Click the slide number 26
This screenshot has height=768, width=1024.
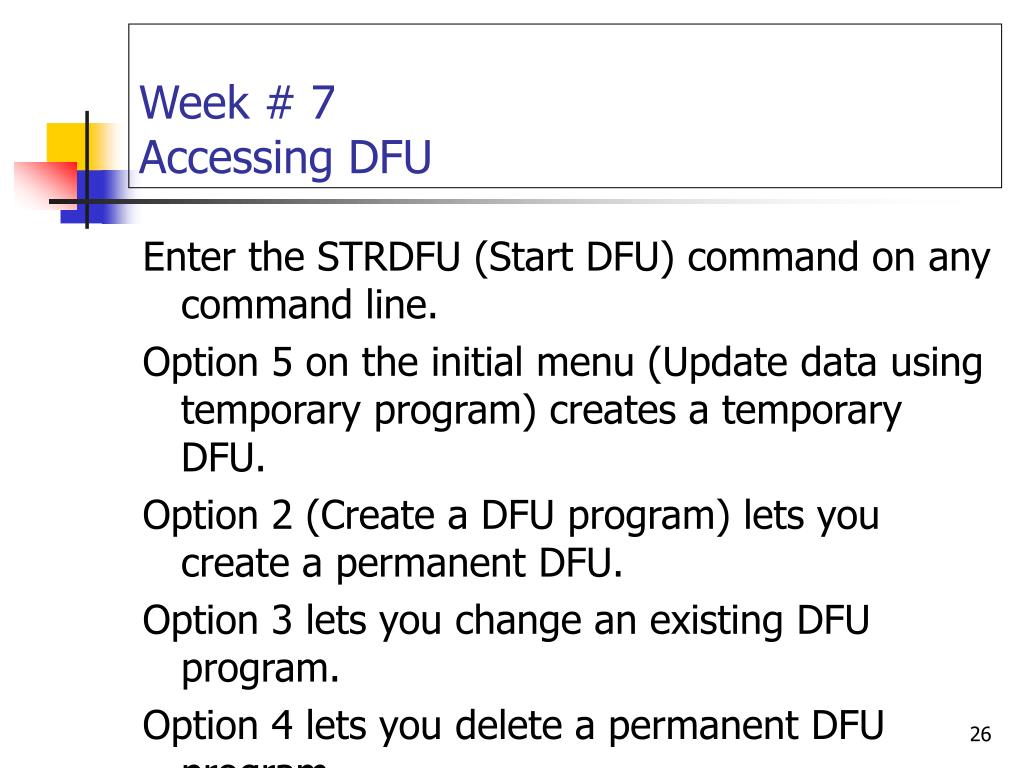click(980, 734)
